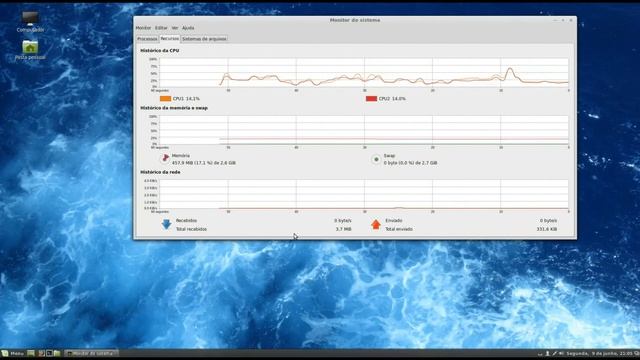This screenshot has height=360, width=640.
Task: Click the user icon in system tray
Action: click(547, 353)
